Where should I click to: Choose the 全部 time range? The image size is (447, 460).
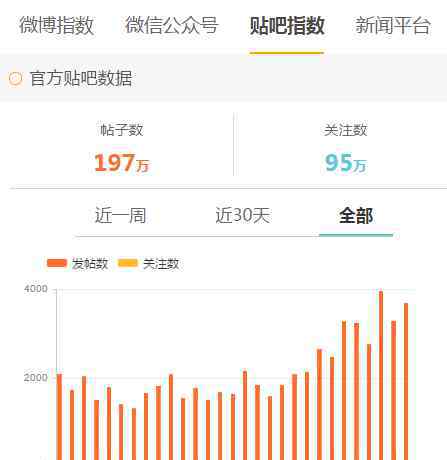[x=356, y=215]
